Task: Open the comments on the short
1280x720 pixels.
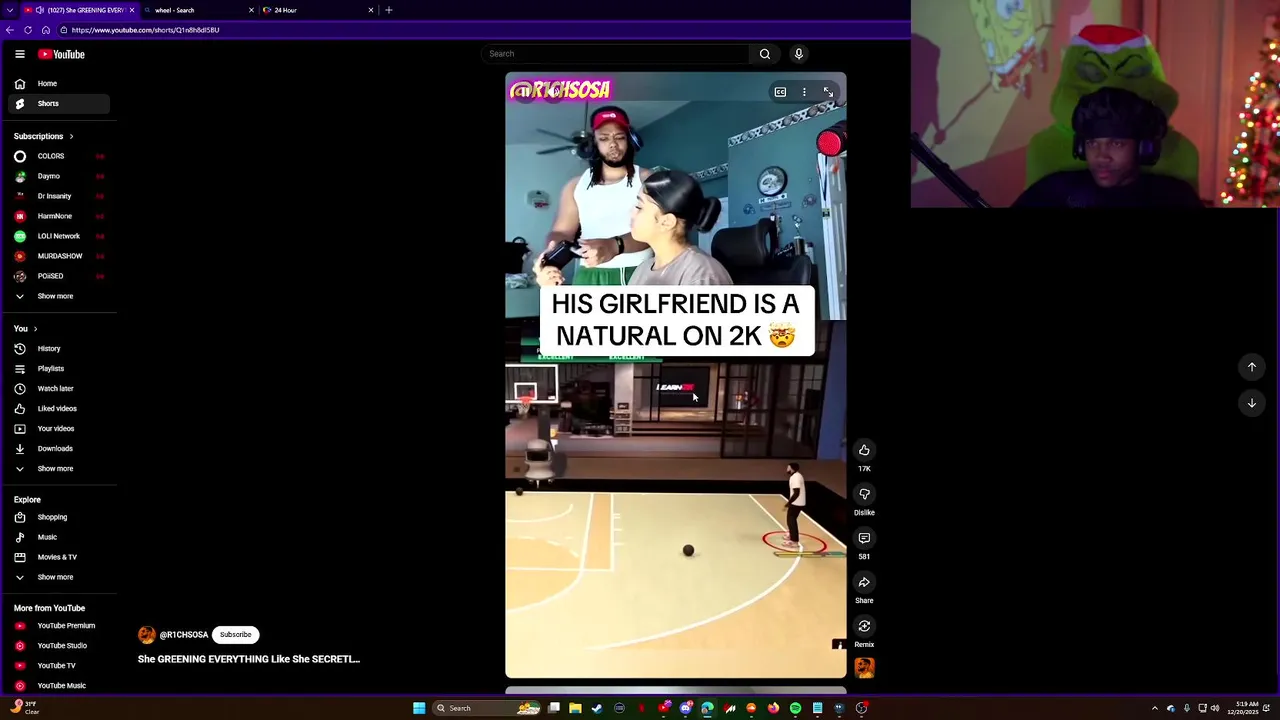Action: tap(864, 538)
